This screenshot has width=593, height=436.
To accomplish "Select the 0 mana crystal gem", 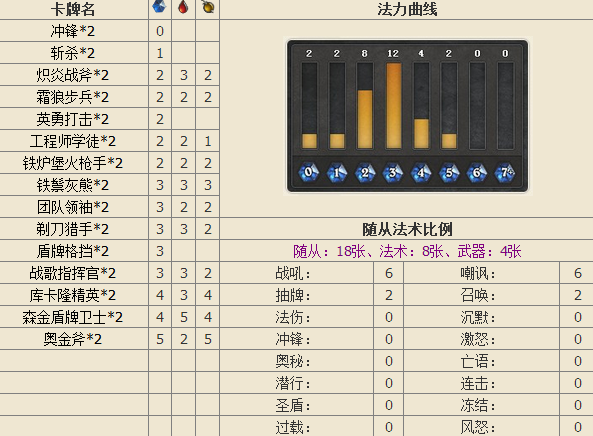I will [x=309, y=173].
